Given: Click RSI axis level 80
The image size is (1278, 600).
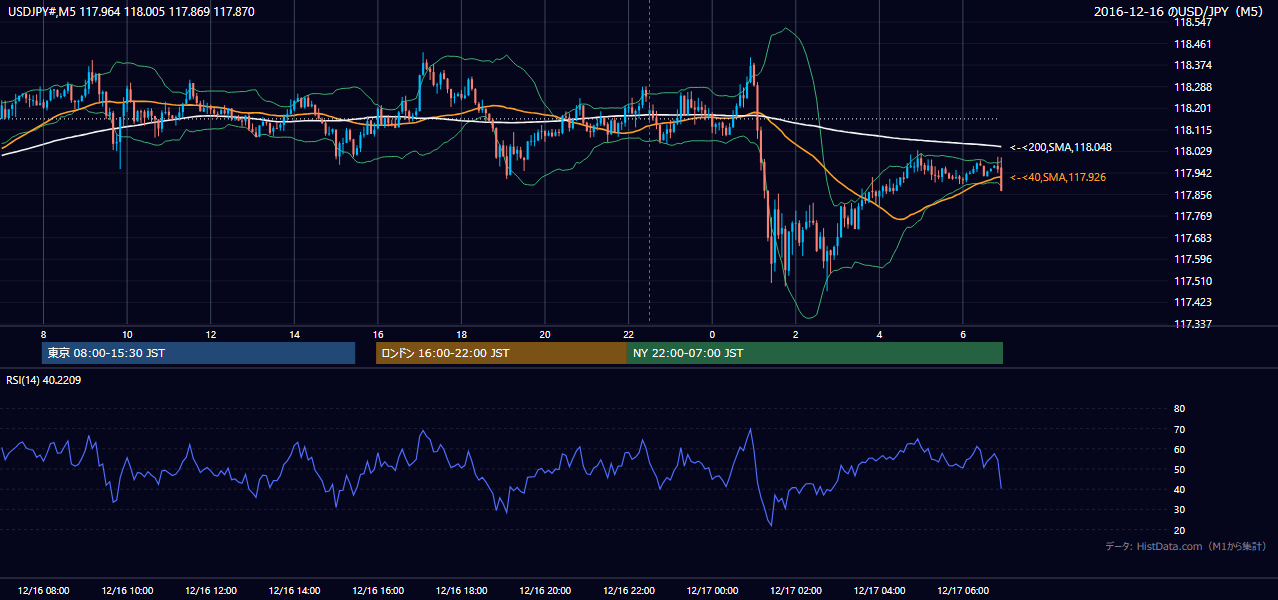Looking at the screenshot, I should pos(1179,409).
